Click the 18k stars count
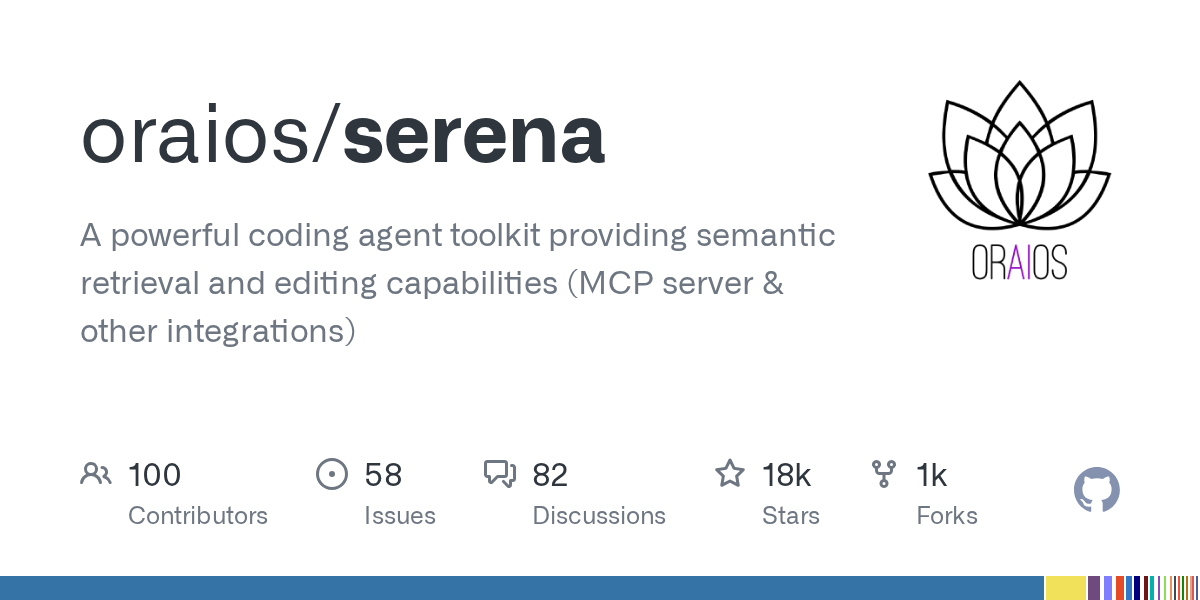Viewport: 1200px width, 600px height. click(x=786, y=474)
